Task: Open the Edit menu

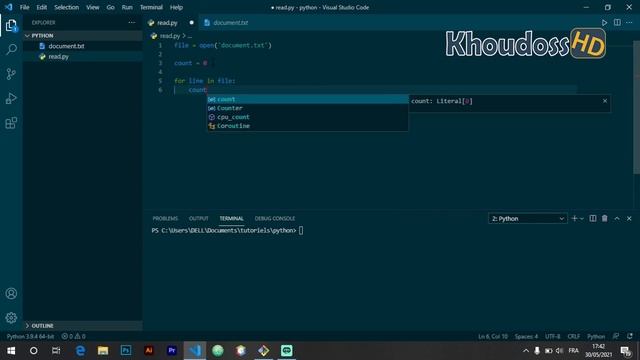Action: click(42, 7)
